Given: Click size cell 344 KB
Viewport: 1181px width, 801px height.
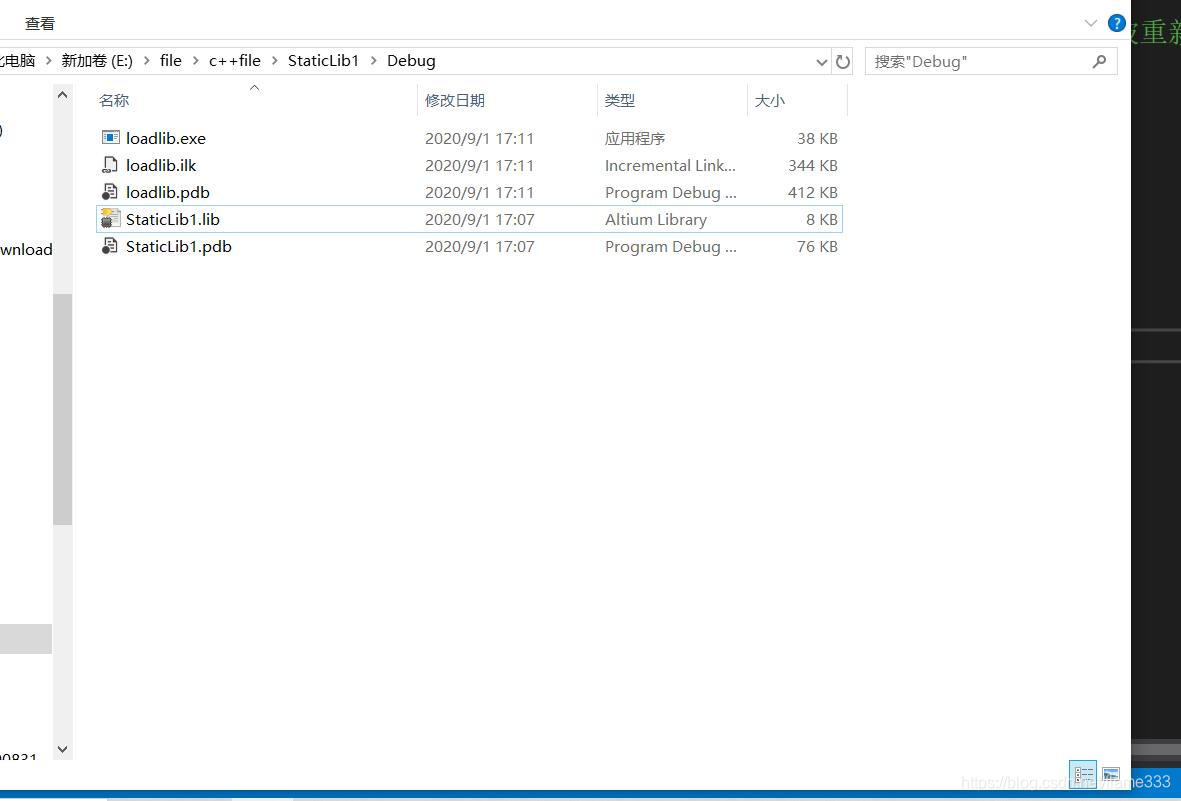Looking at the screenshot, I should 813,166.
